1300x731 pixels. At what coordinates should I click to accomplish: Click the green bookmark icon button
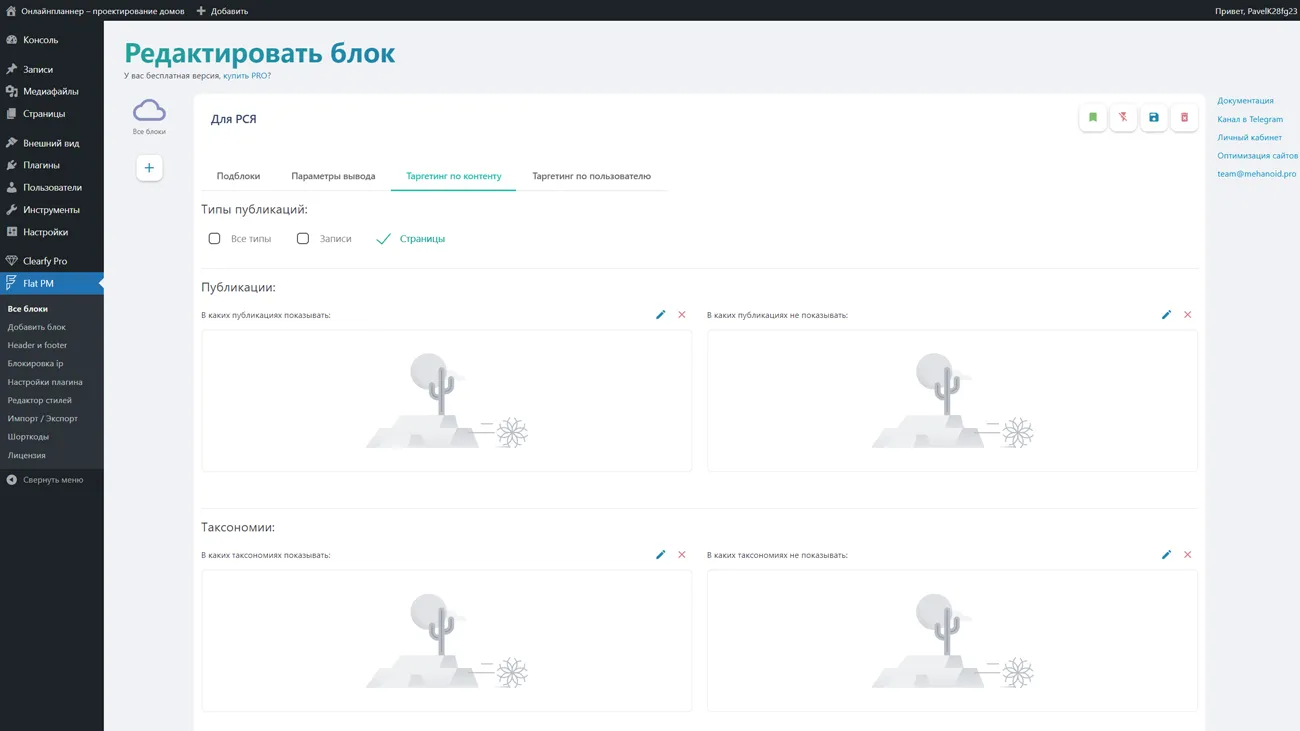tap(1092, 118)
